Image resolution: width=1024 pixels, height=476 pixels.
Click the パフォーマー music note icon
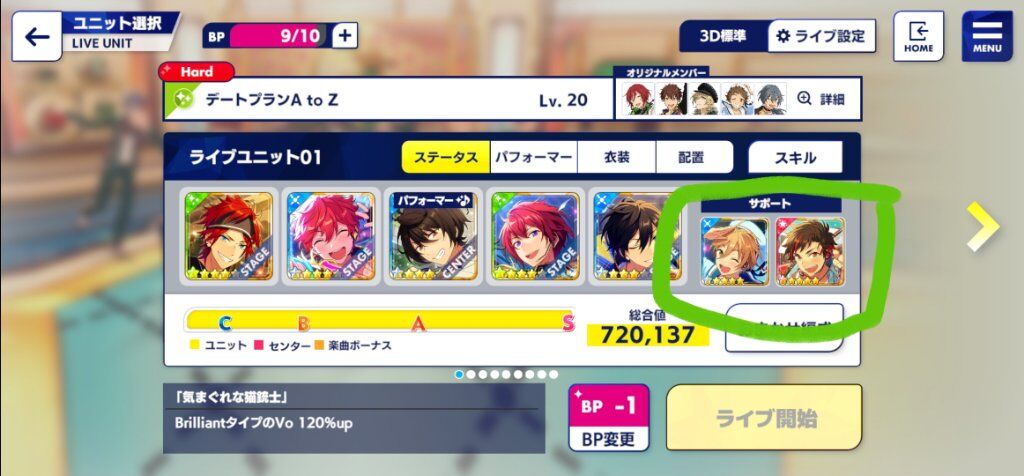pos(465,199)
